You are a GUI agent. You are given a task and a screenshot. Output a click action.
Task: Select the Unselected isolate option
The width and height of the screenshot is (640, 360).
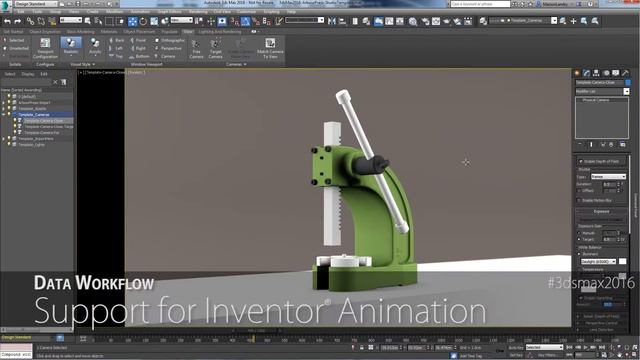pos(16,48)
